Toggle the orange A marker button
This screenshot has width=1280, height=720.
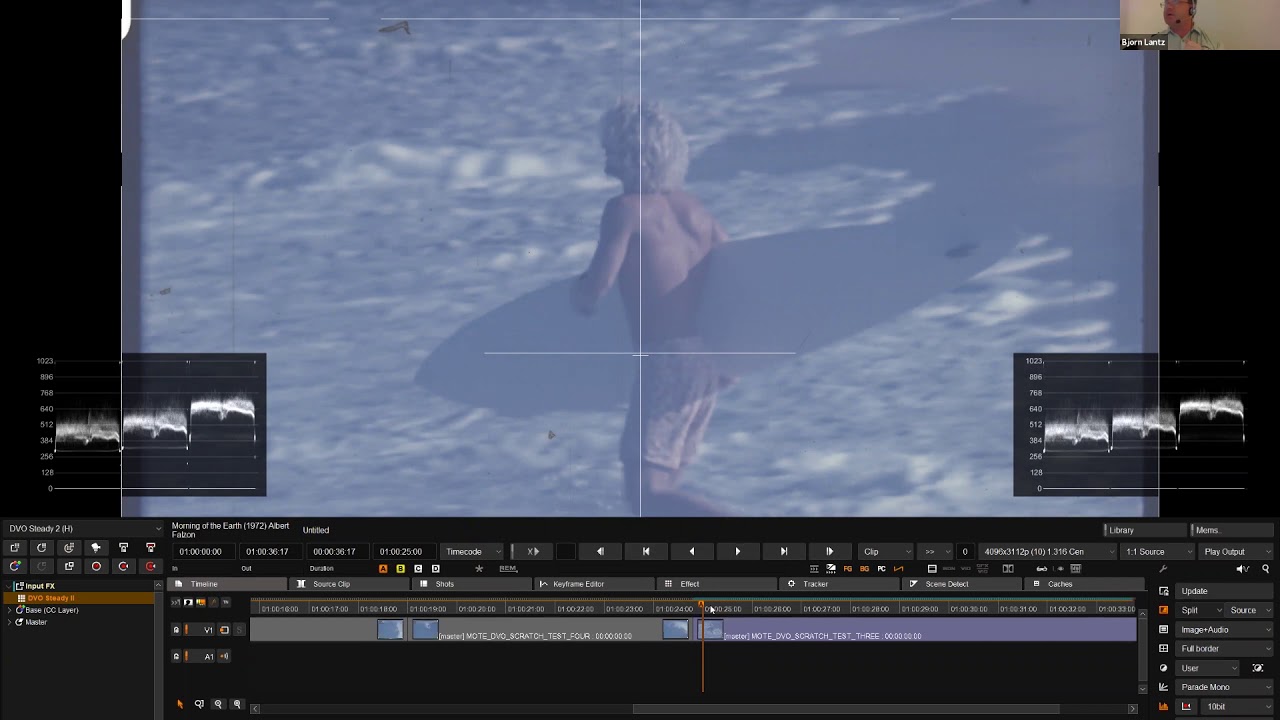click(383, 569)
